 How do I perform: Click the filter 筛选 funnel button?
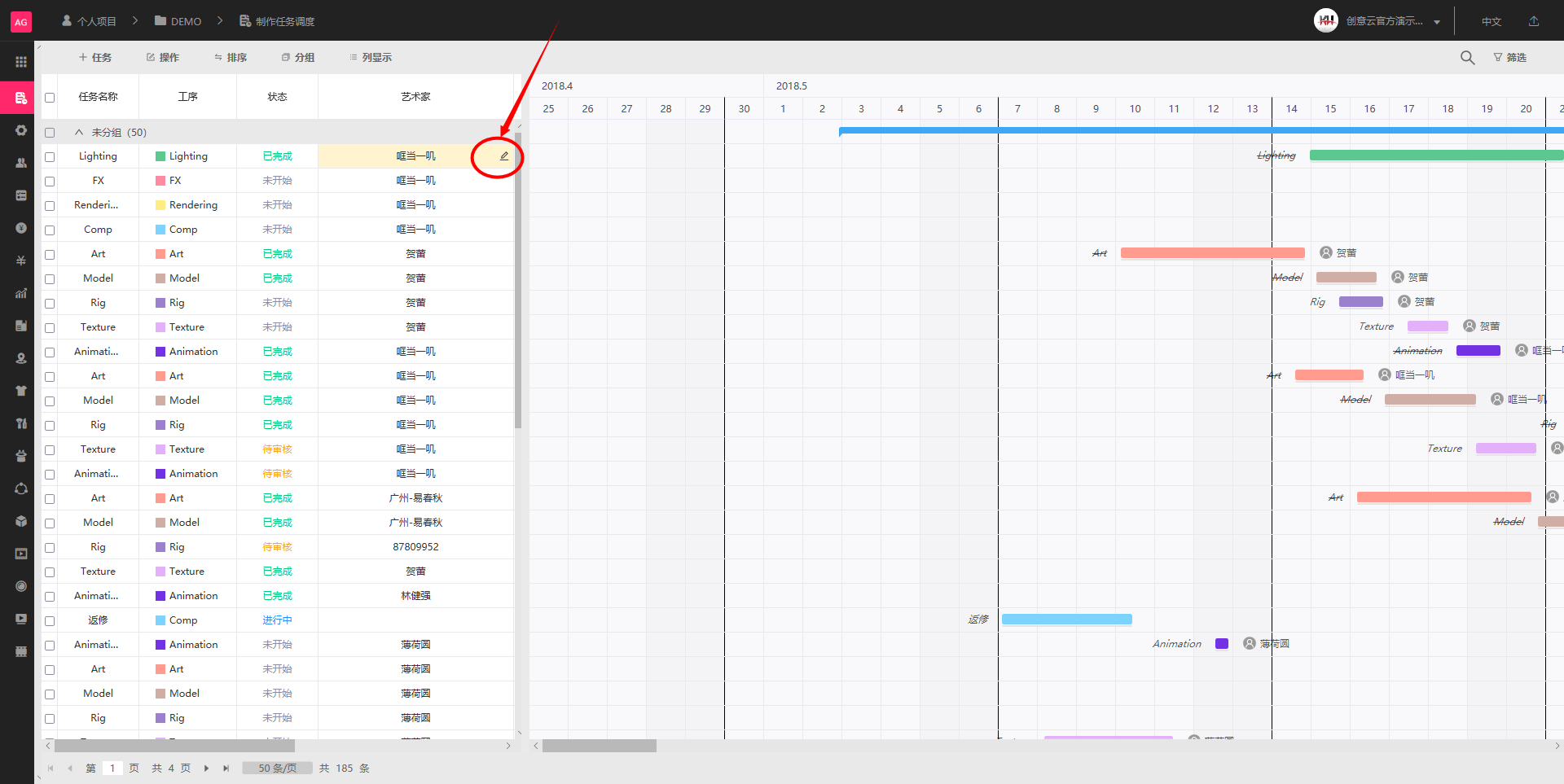[x=1509, y=58]
